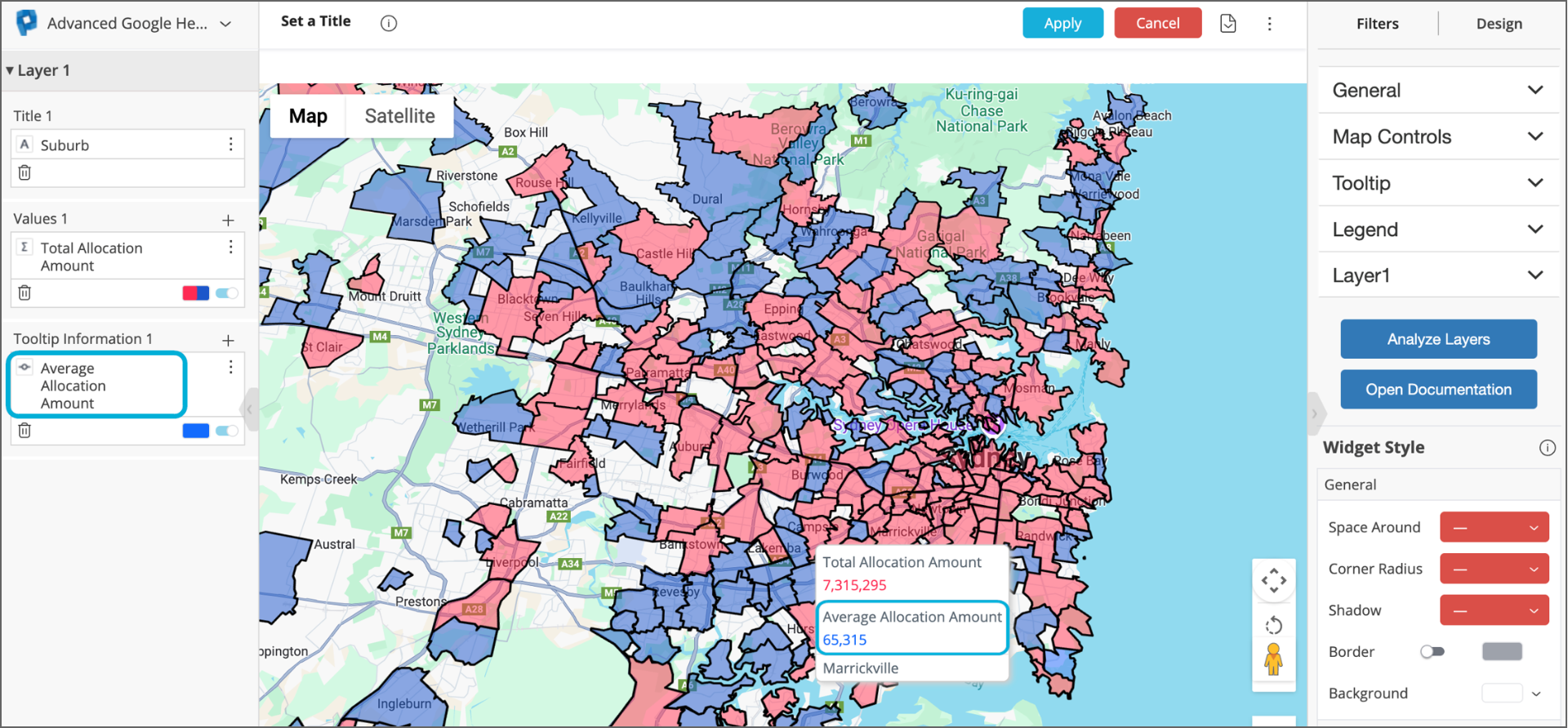Click the save document icon in top bar

pos(1227,23)
